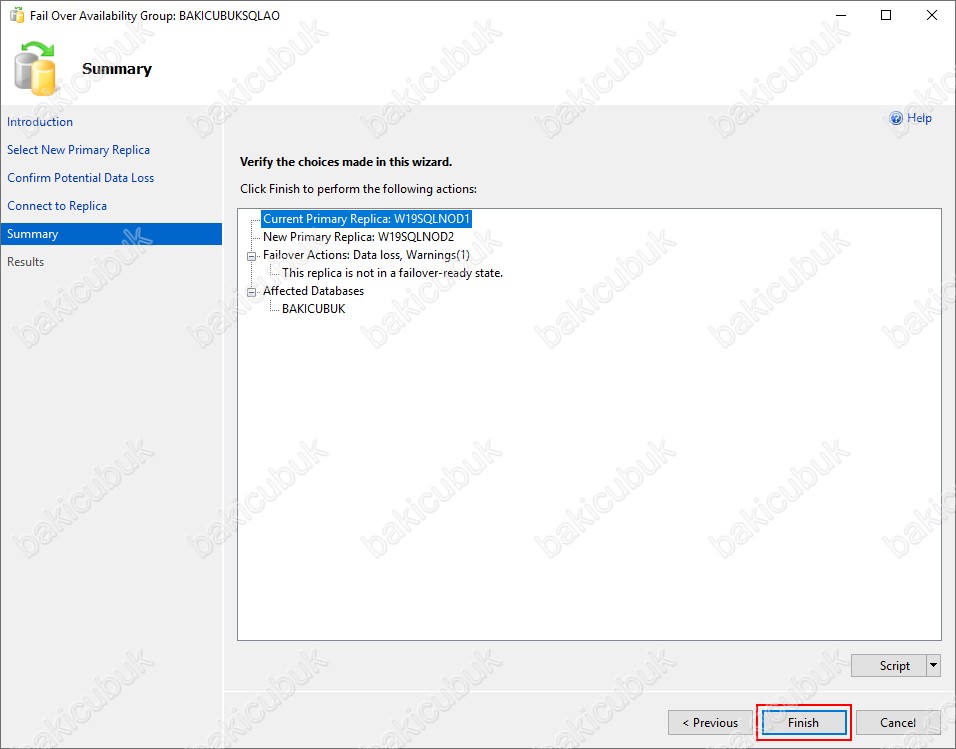Image resolution: width=956 pixels, height=749 pixels.
Task: Click the Finish button
Action: point(804,723)
